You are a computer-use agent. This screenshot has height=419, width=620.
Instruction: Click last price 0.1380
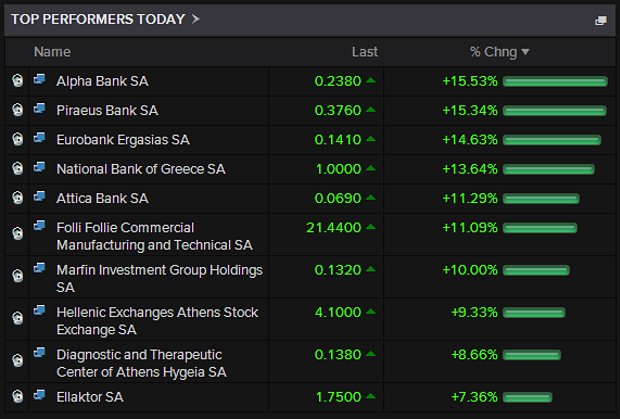pos(338,355)
